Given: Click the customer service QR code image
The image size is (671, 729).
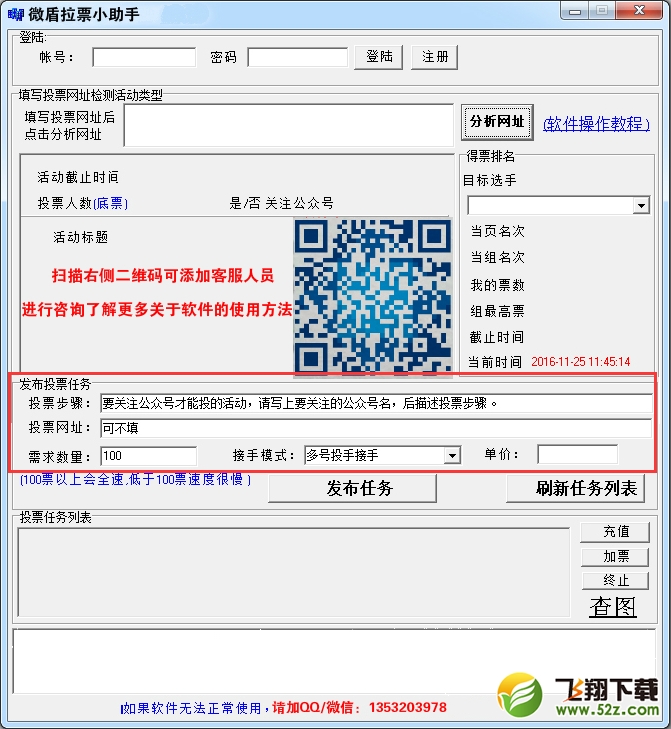Looking at the screenshot, I should 373,297.
